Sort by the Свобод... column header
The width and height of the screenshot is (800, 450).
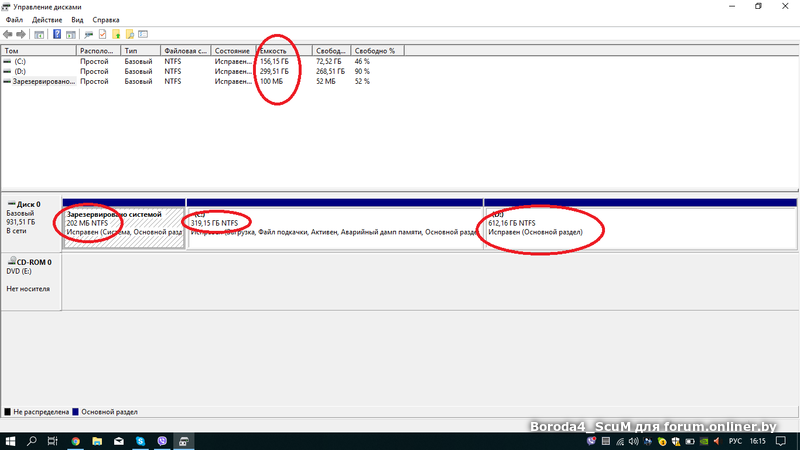pos(332,51)
